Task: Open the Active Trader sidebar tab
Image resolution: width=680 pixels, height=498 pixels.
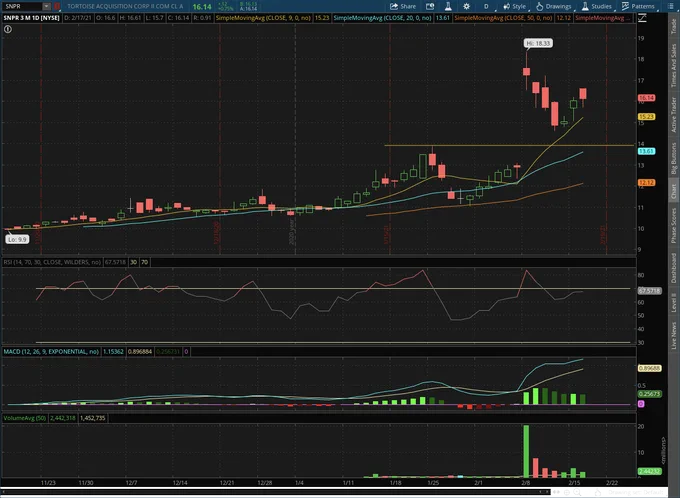Action: (x=673, y=115)
